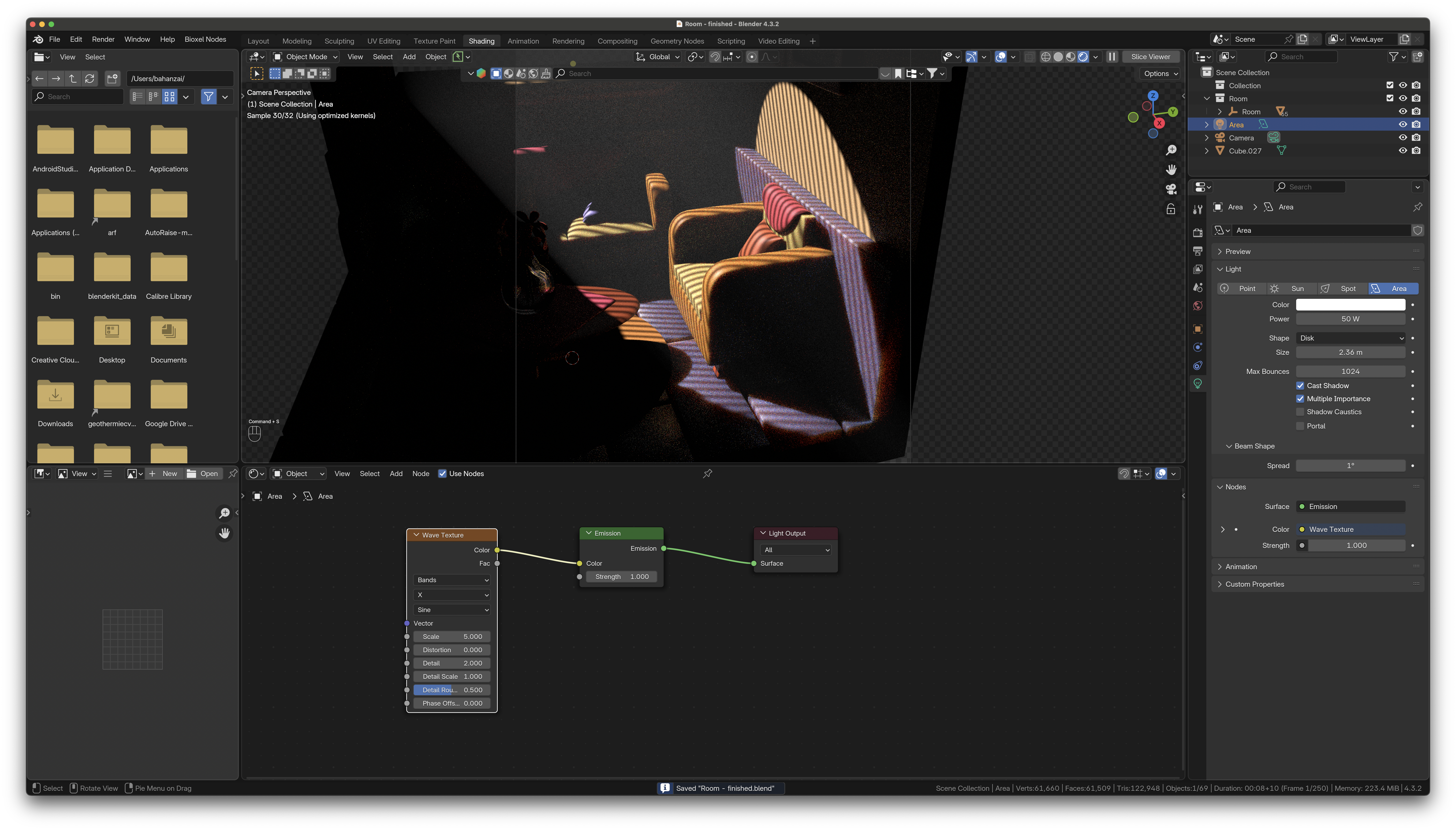1456x830 pixels.
Task: Click the zoom icon in the image editor
Action: pyautogui.click(x=225, y=513)
